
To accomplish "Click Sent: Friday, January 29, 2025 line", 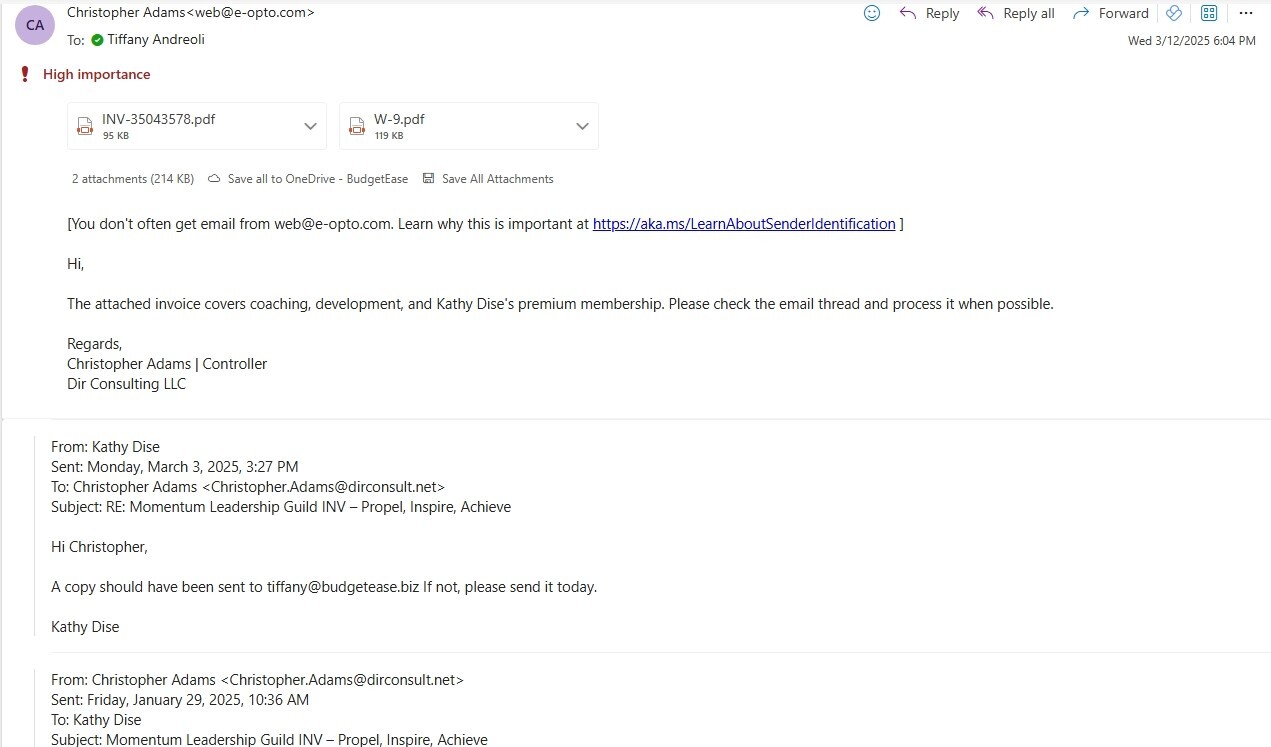I will [x=180, y=700].
